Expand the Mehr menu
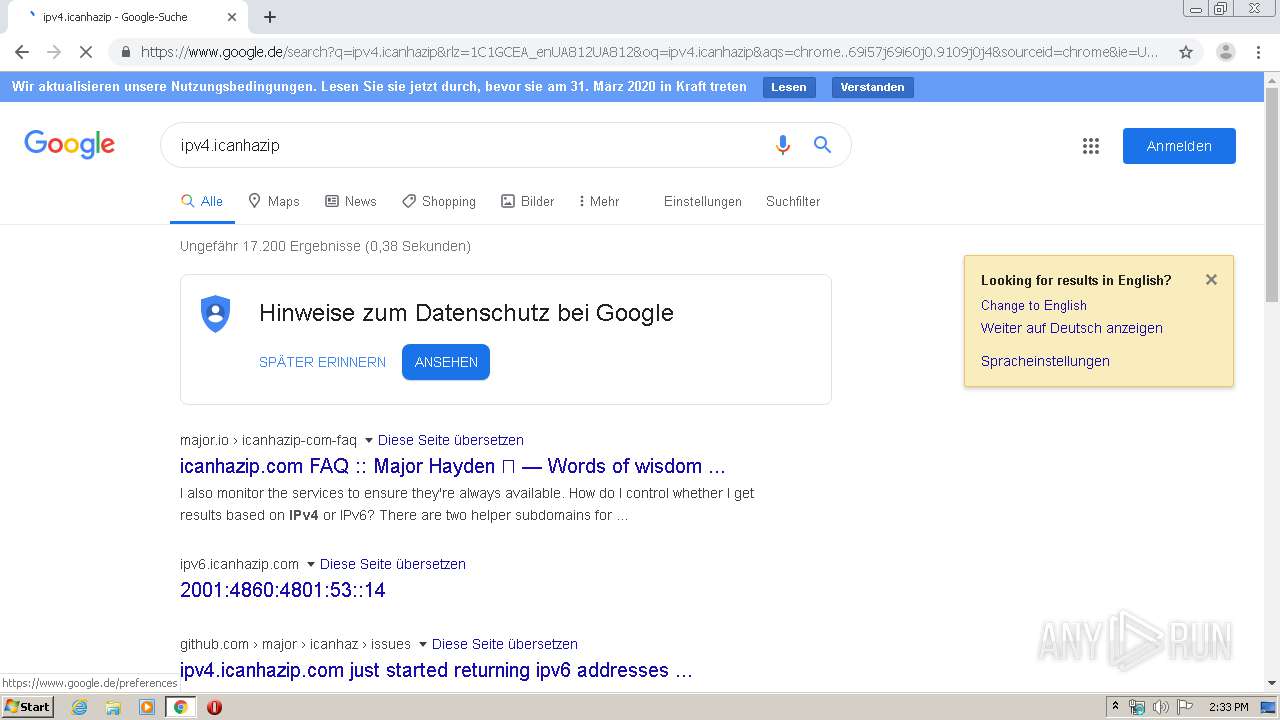Viewport: 1280px width, 720px height. (x=599, y=201)
